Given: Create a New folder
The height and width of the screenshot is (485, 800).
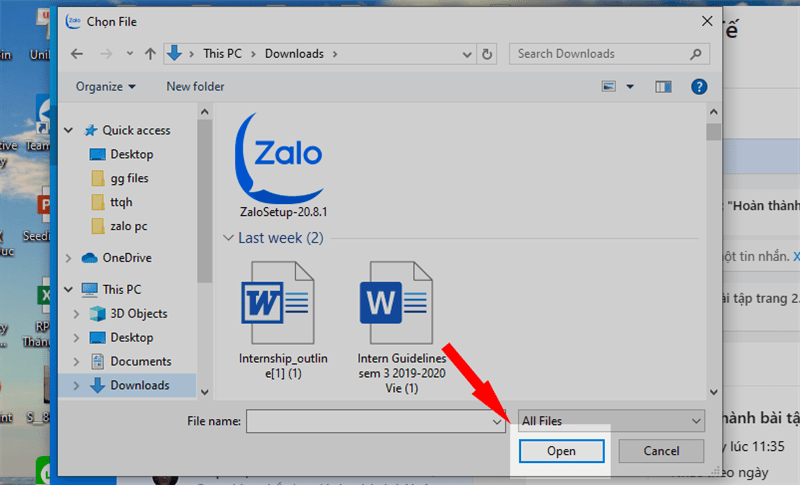Looking at the screenshot, I should pos(195,86).
